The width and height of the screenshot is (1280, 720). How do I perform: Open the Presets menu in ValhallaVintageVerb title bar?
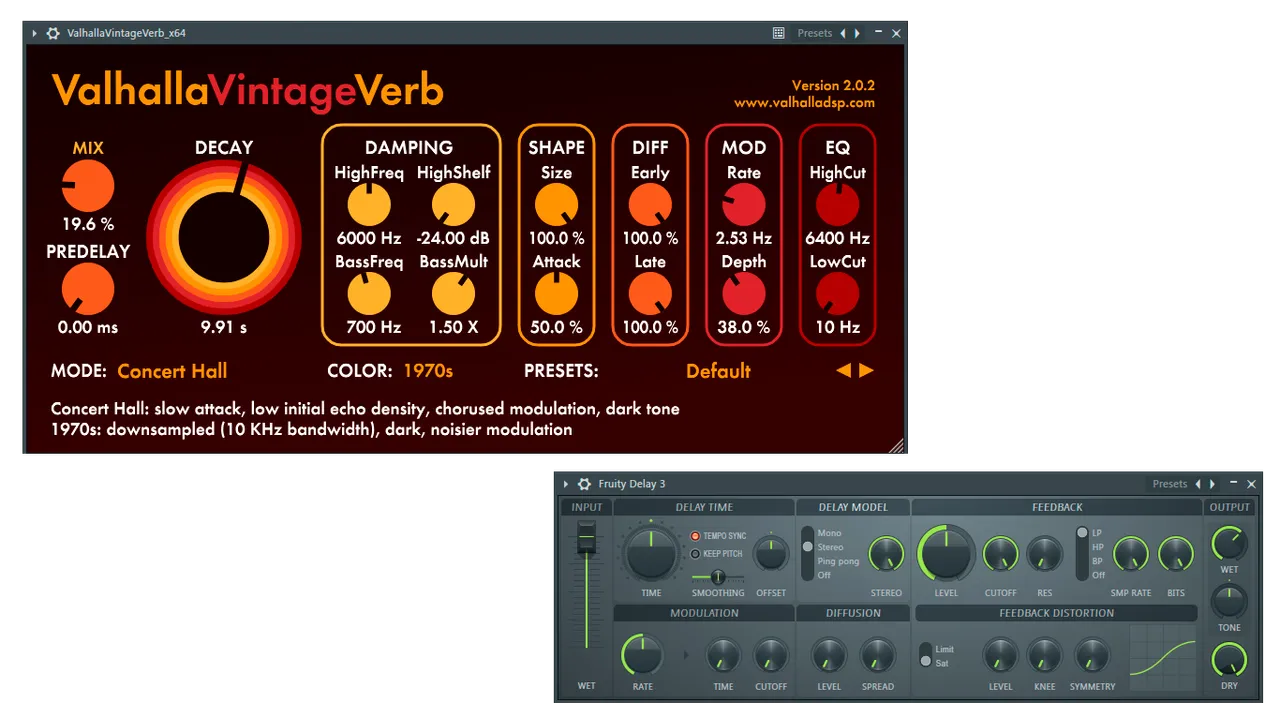(815, 33)
